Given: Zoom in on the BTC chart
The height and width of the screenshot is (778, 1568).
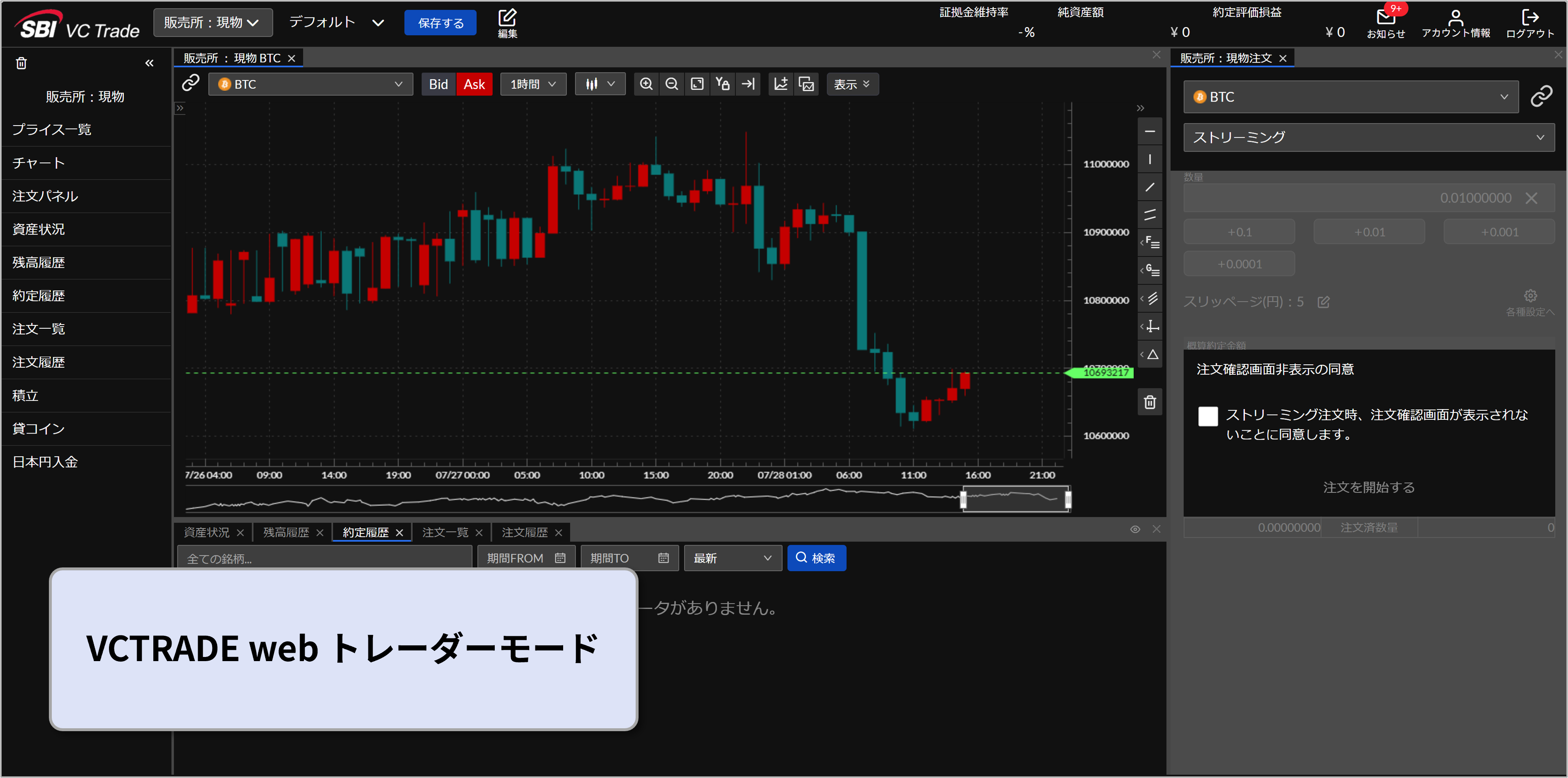Looking at the screenshot, I should point(646,84).
